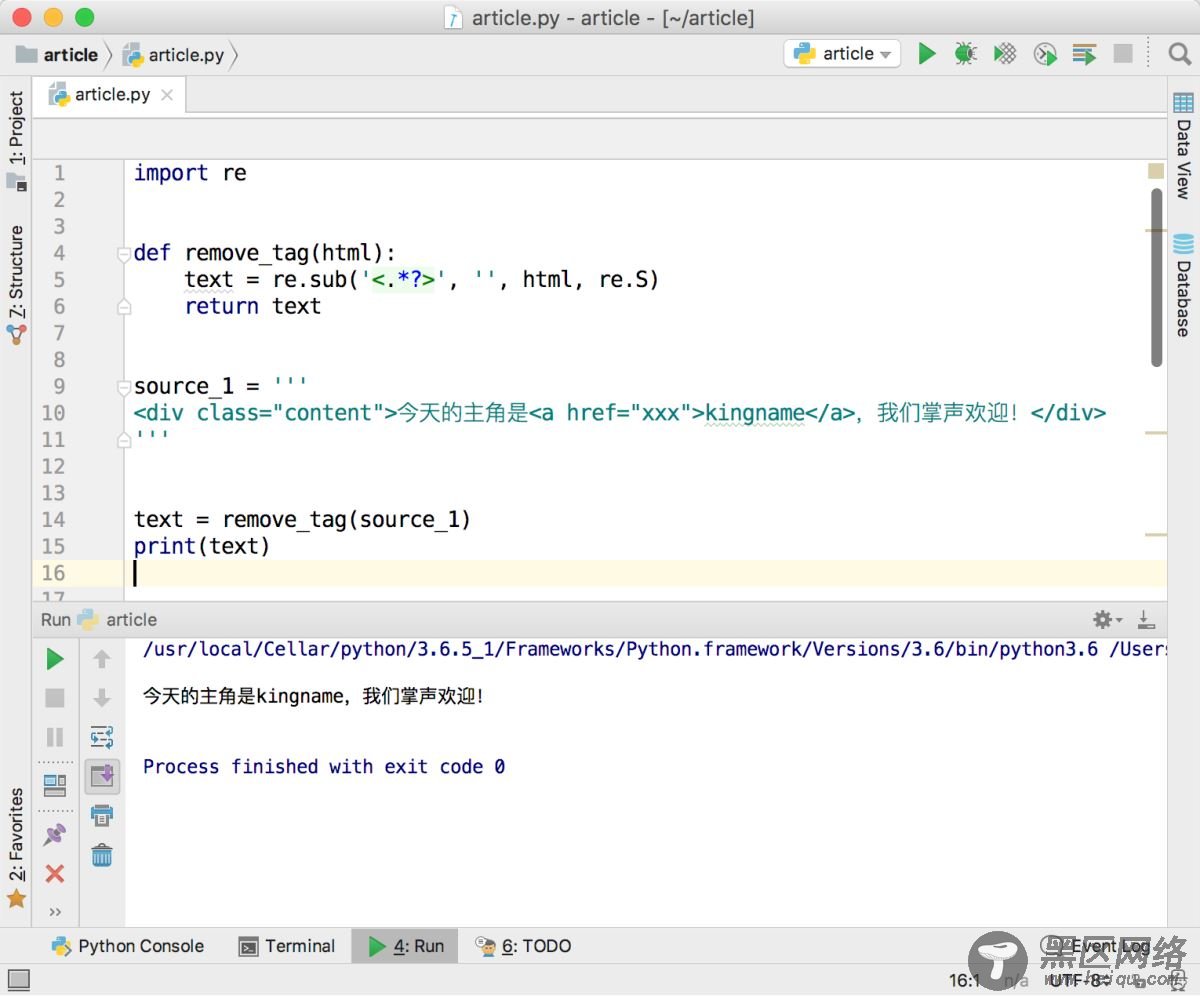Viewport: 1200px width, 996px height.
Task: Run article with coverage
Action: pos(1005,54)
